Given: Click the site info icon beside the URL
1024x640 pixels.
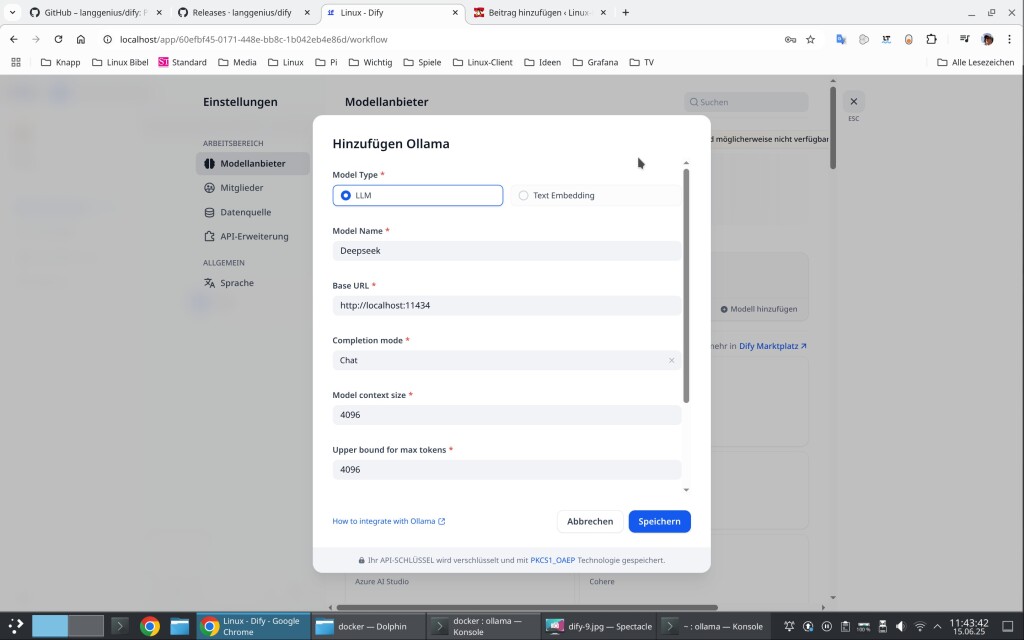Looking at the screenshot, I should [x=108, y=39].
